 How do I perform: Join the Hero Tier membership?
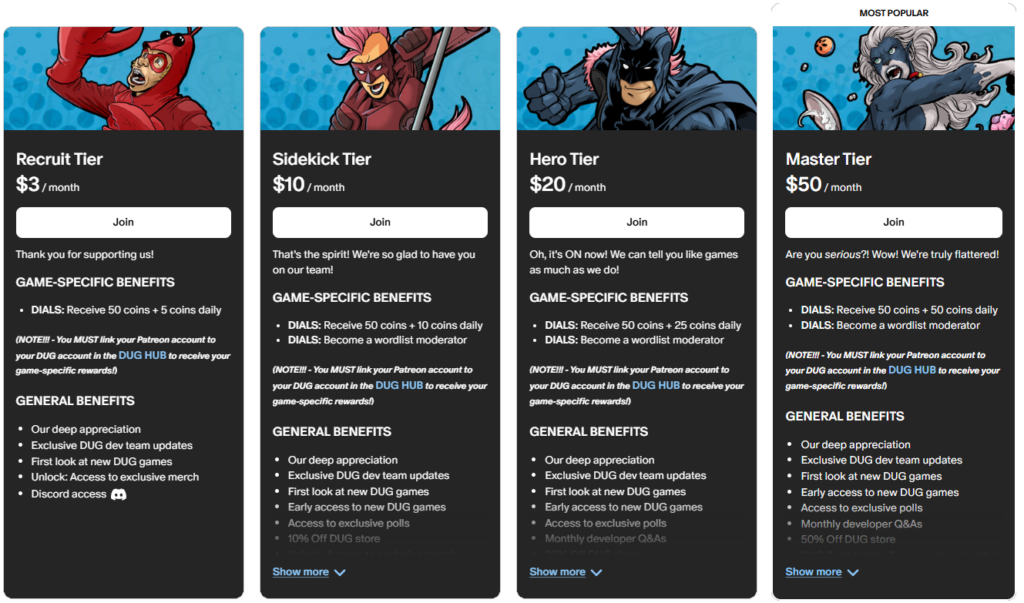click(637, 222)
